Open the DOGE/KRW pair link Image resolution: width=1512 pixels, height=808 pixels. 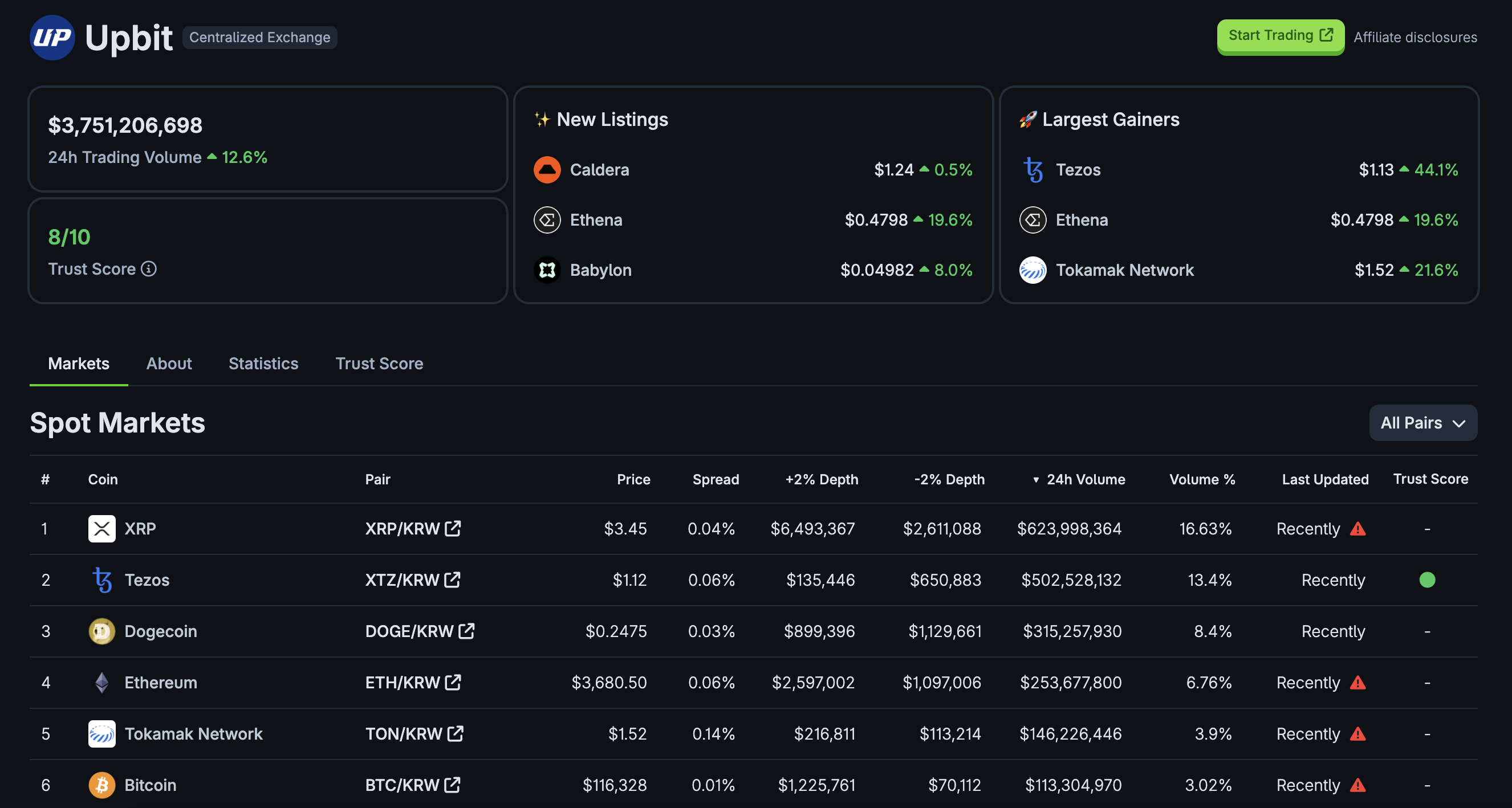point(409,631)
